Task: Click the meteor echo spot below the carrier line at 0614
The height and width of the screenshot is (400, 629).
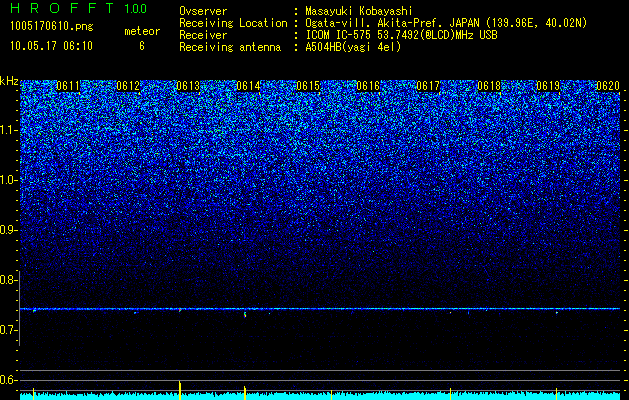Action: [x=245, y=315]
